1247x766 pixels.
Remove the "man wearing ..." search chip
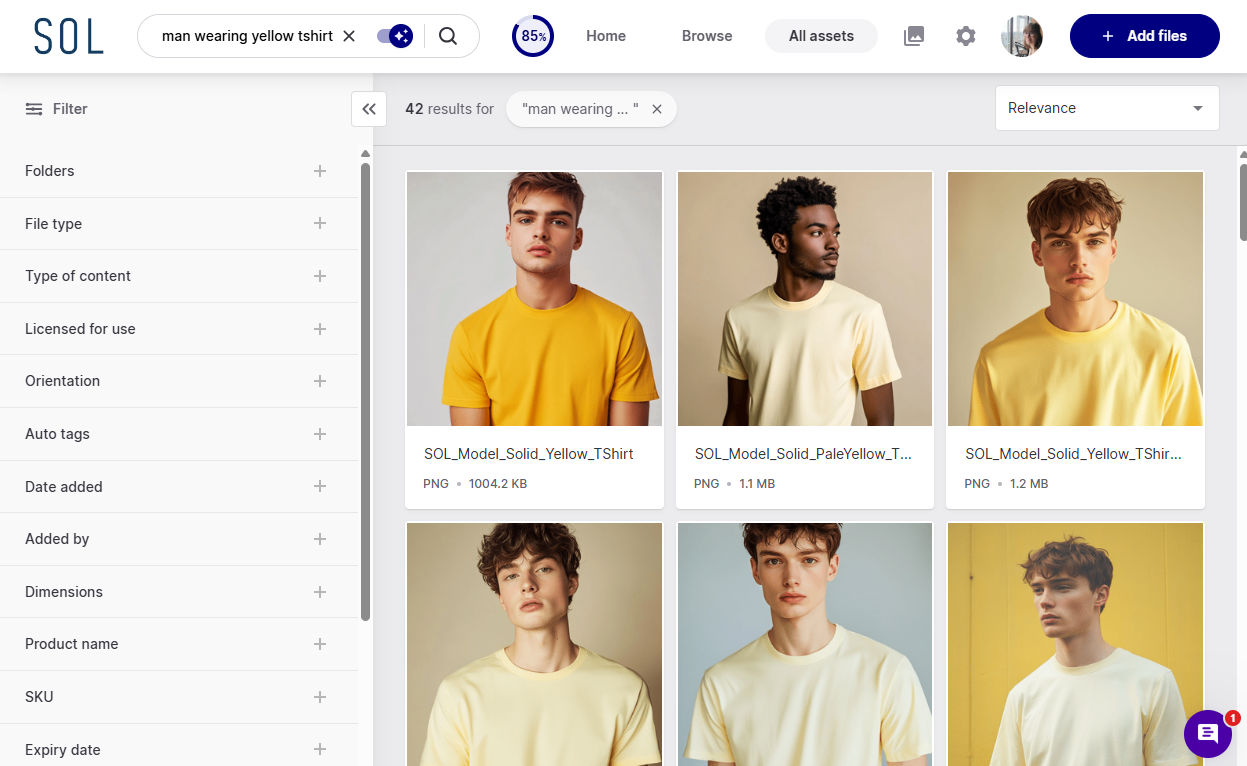tap(657, 109)
